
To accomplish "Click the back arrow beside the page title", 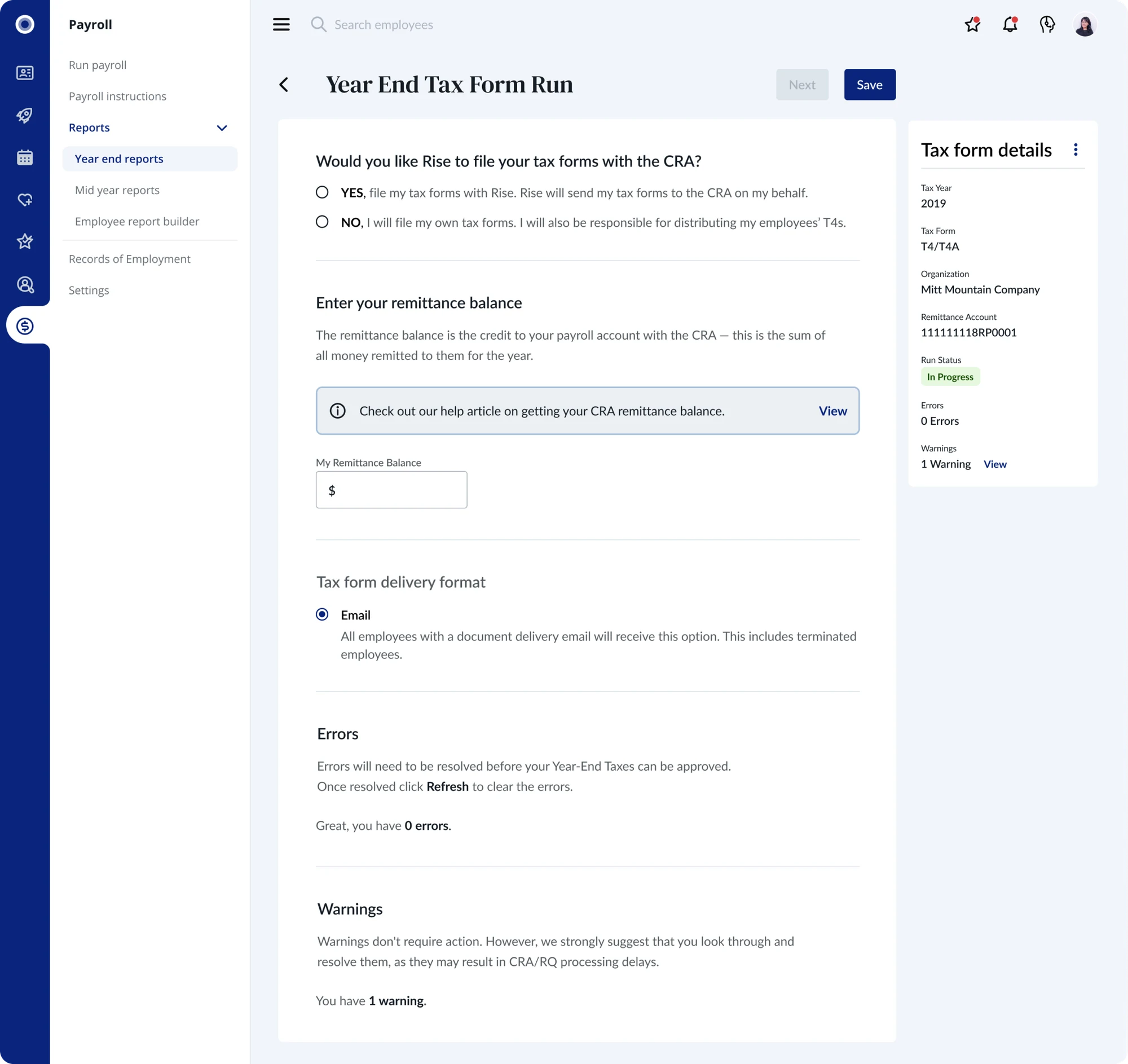I will 284,85.
